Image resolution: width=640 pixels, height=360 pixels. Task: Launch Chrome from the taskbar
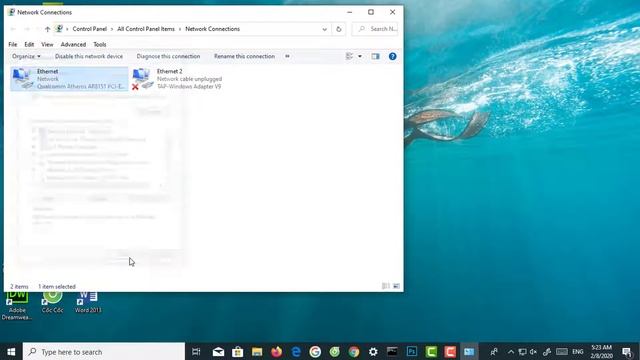pos(354,352)
